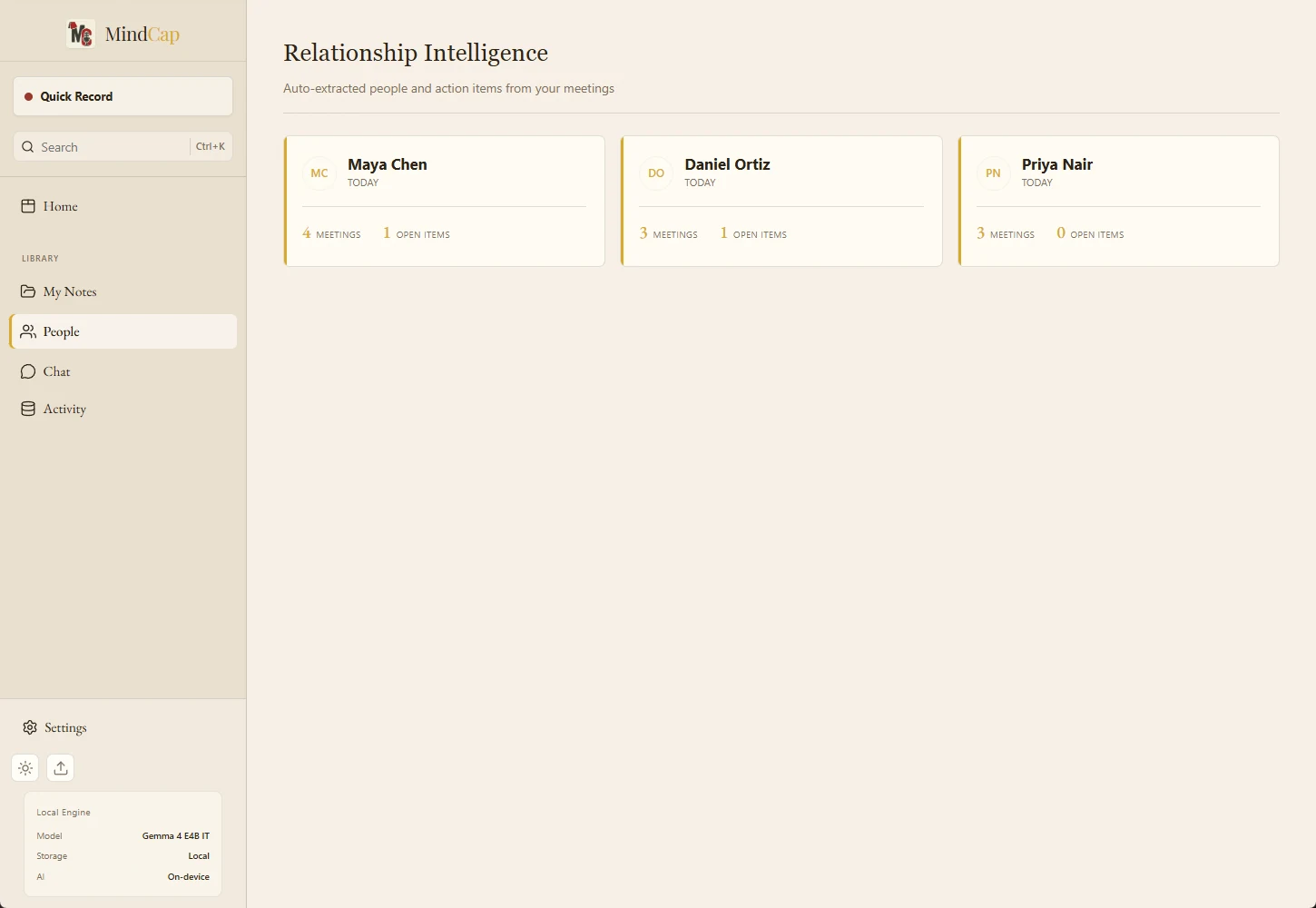The width and height of the screenshot is (1316, 908).
Task: Click the Settings gear icon
Action: click(x=30, y=727)
